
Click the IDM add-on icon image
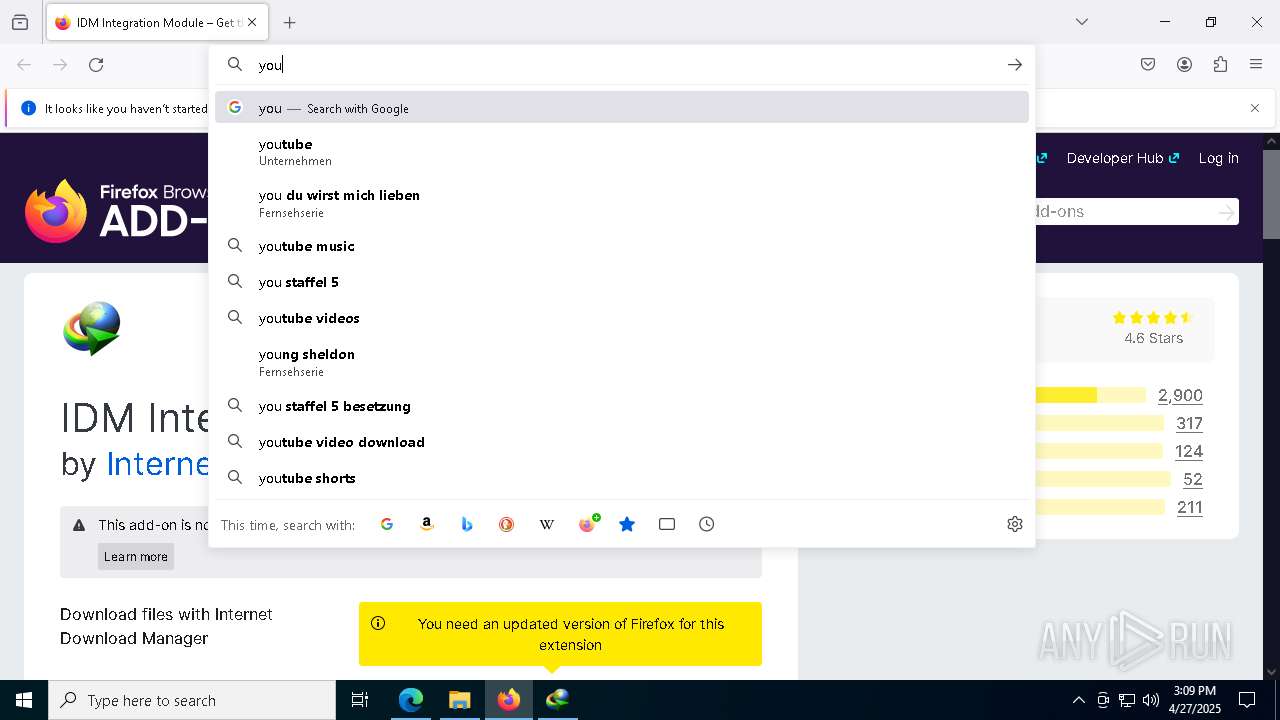click(92, 328)
